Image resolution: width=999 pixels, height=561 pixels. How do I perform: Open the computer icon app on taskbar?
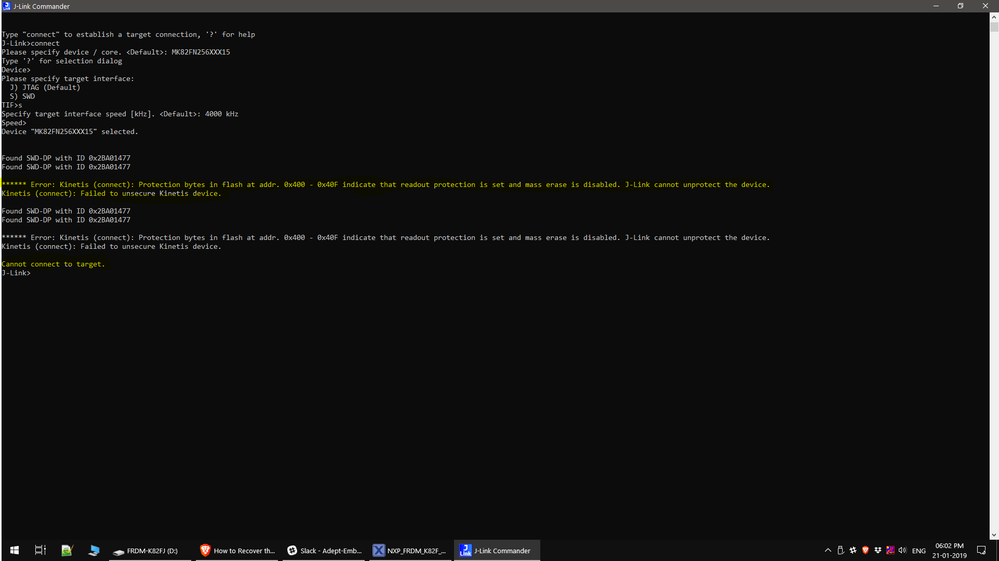coord(94,550)
